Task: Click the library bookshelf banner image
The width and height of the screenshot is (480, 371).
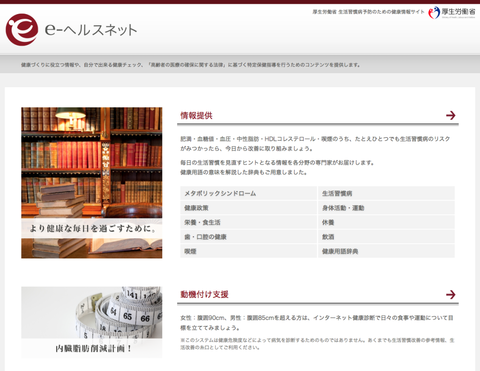Action: coord(92,183)
